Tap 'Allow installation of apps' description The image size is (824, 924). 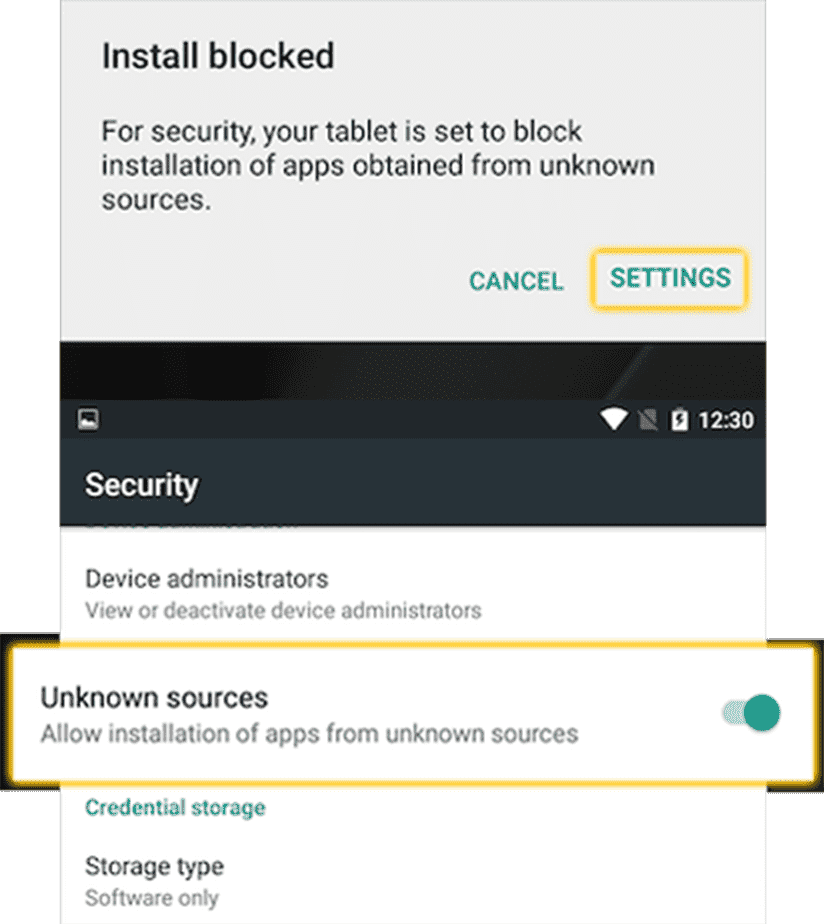309,734
